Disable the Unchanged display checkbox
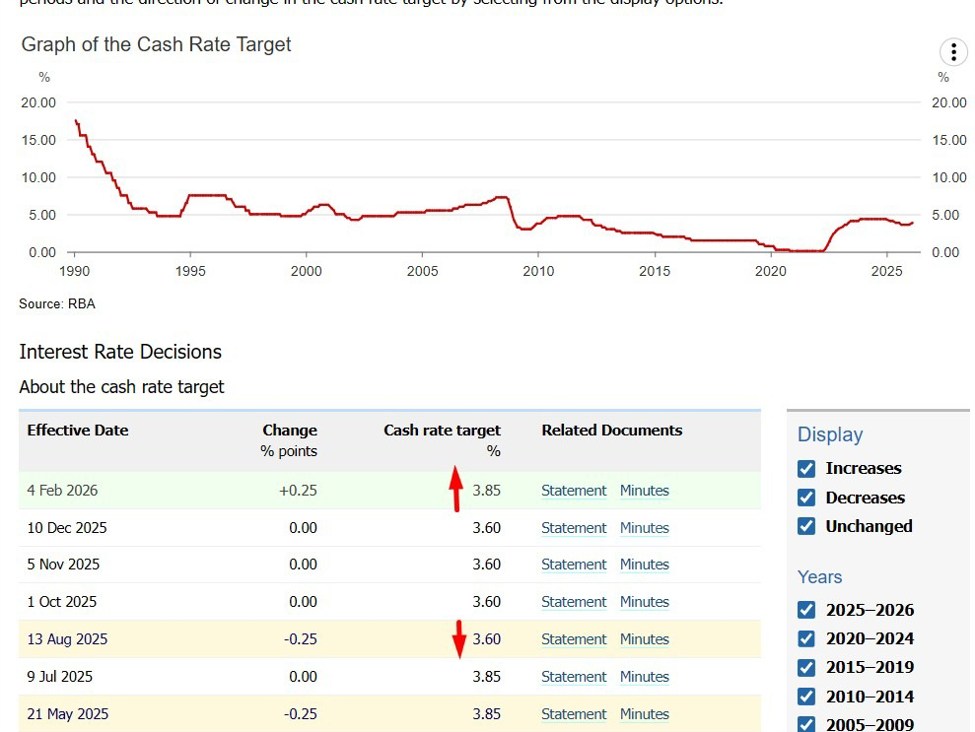This screenshot has width=975, height=732. tap(807, 527)
